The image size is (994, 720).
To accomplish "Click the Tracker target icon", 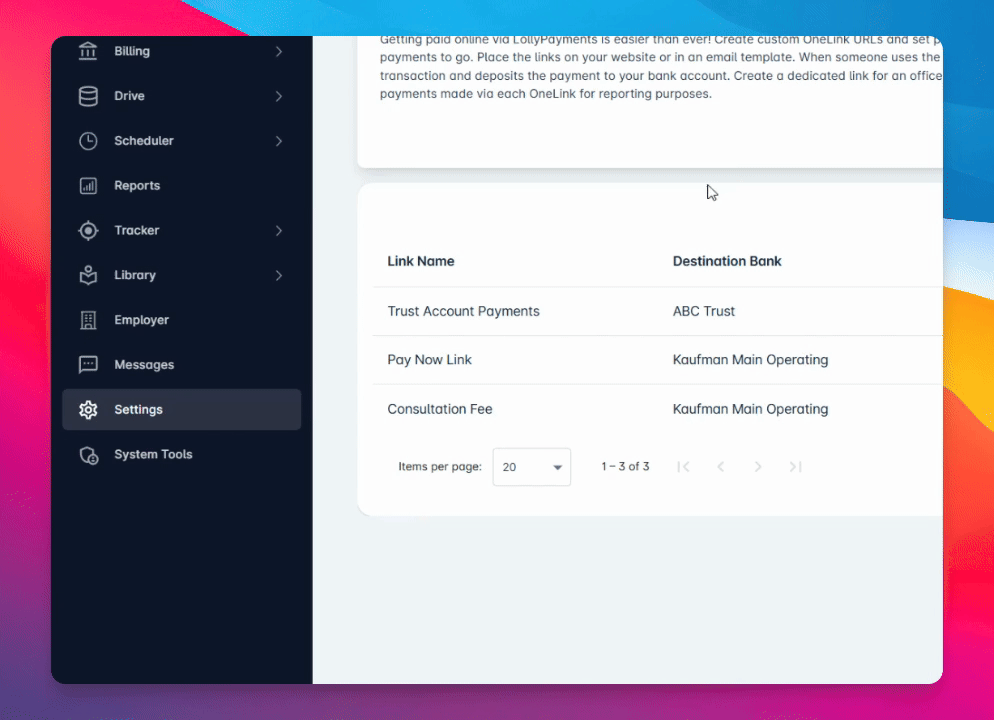I will coord(88,230).
